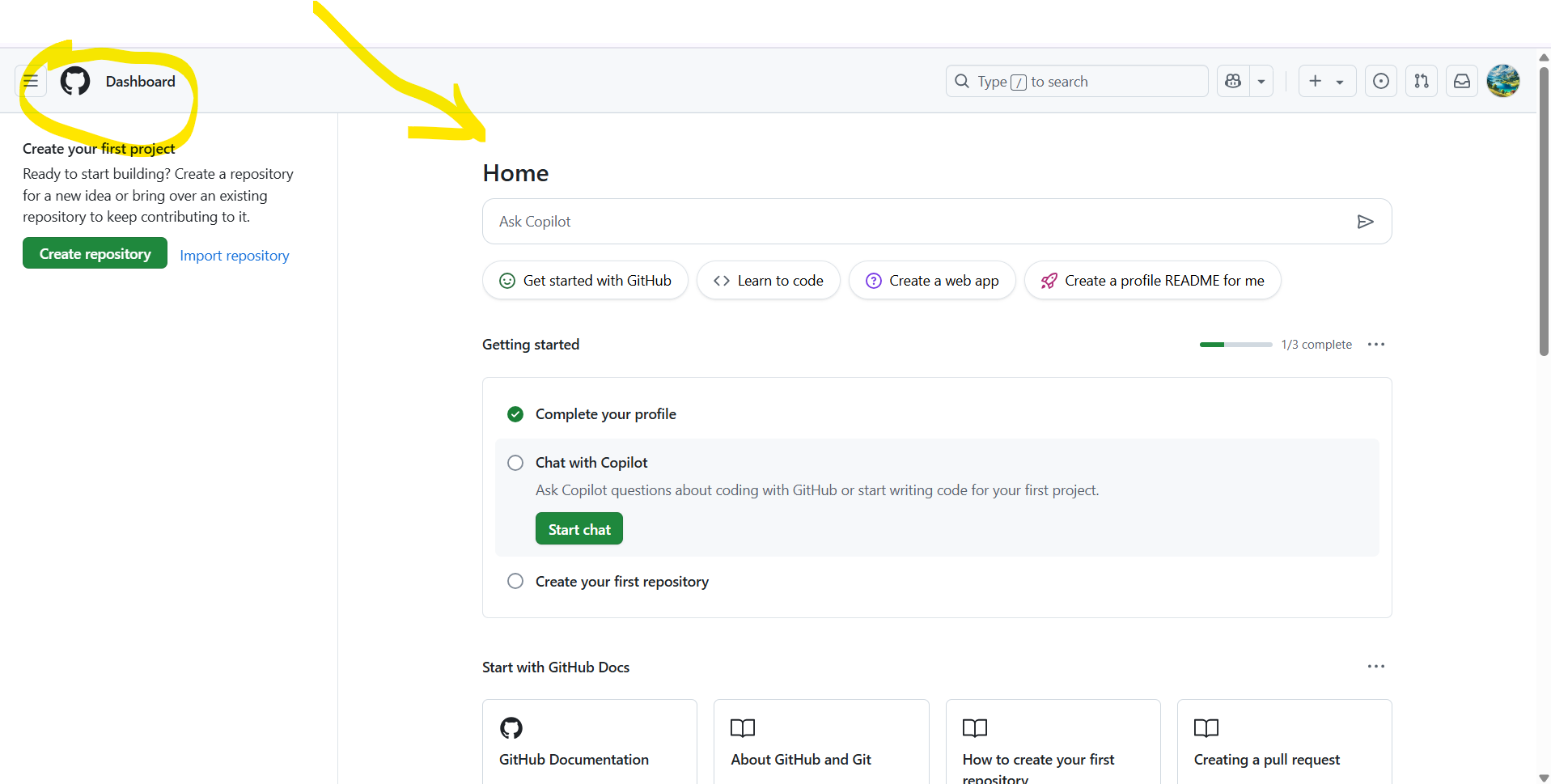
Task: Open 'Start with GitHub Docs' options menu
Action: click(x=1375, y=666)
